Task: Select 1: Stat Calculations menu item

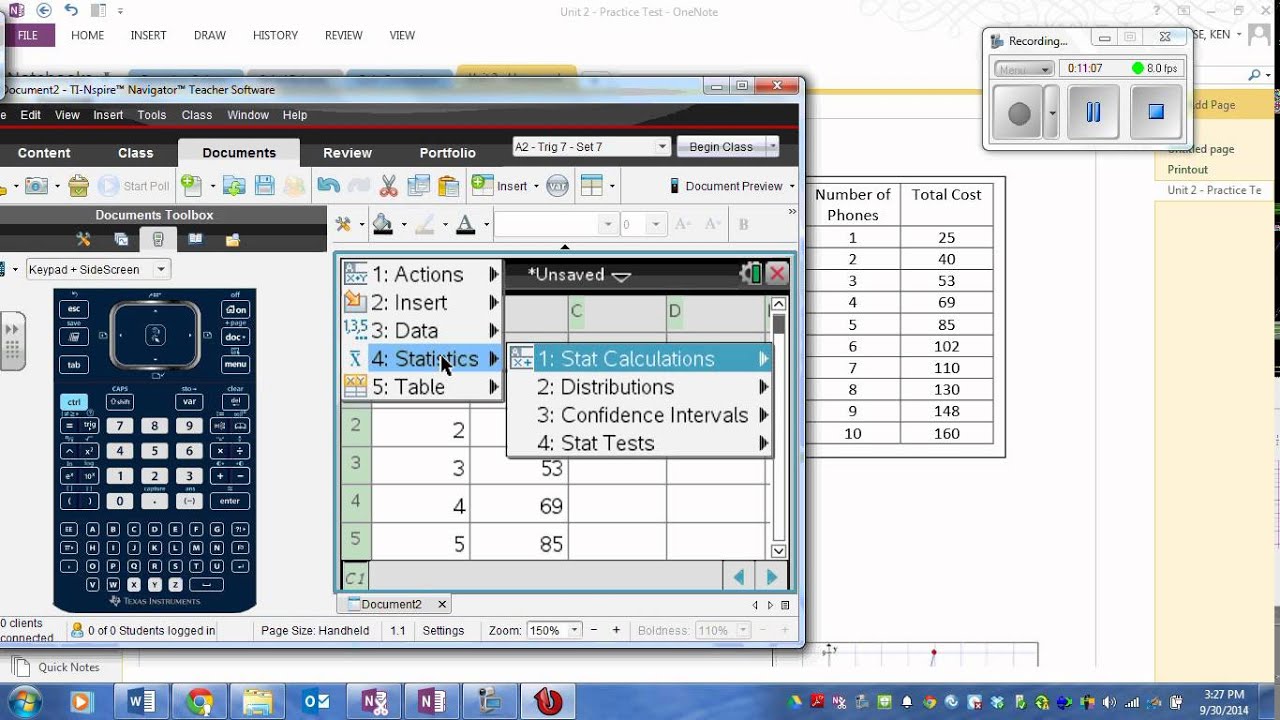Action: [x=640, y=358]
